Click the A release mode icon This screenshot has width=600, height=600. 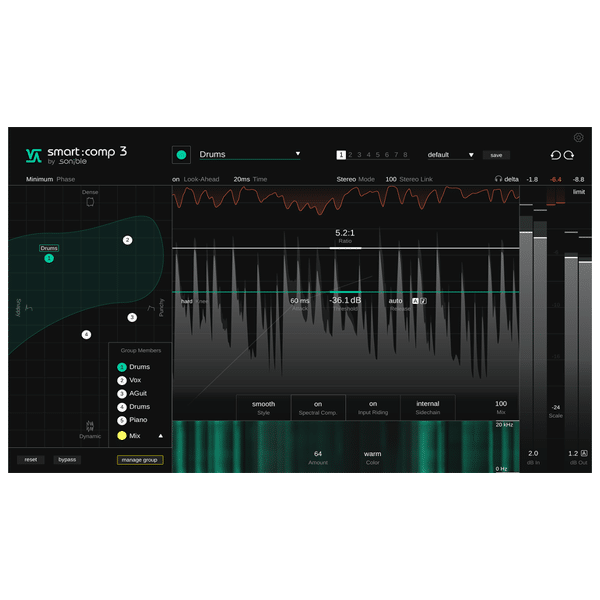point(415,301)
